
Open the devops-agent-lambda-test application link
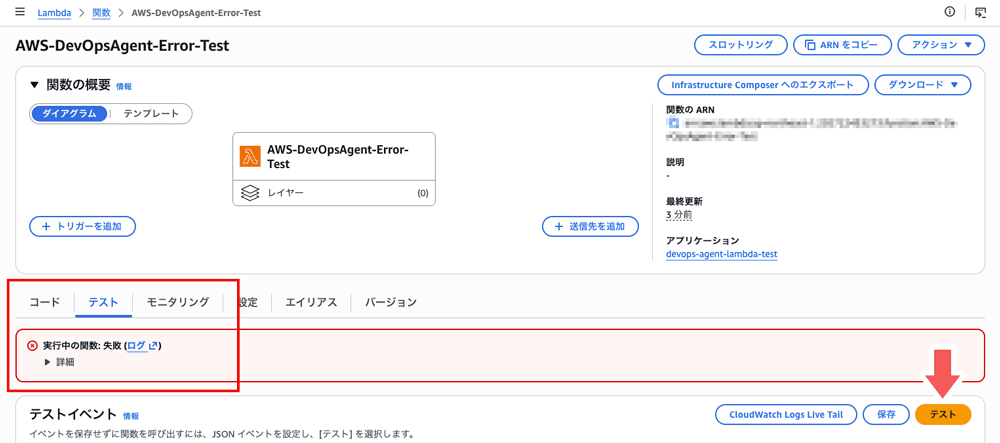721,254
